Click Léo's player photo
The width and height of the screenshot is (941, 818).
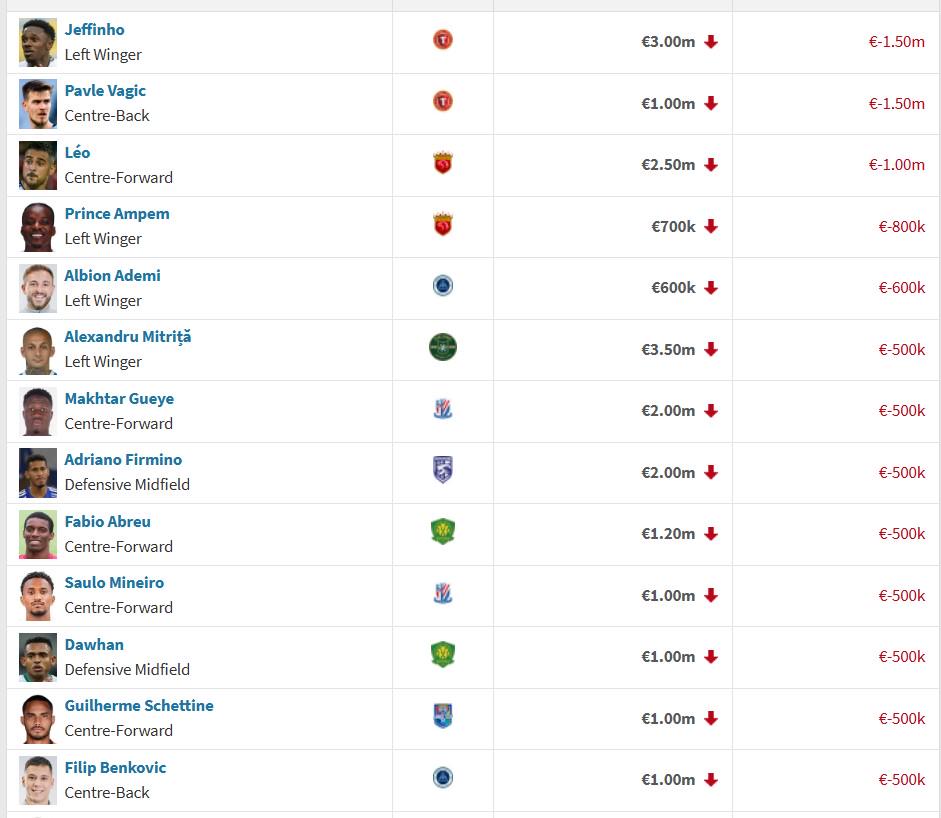[x=38, y=165]
